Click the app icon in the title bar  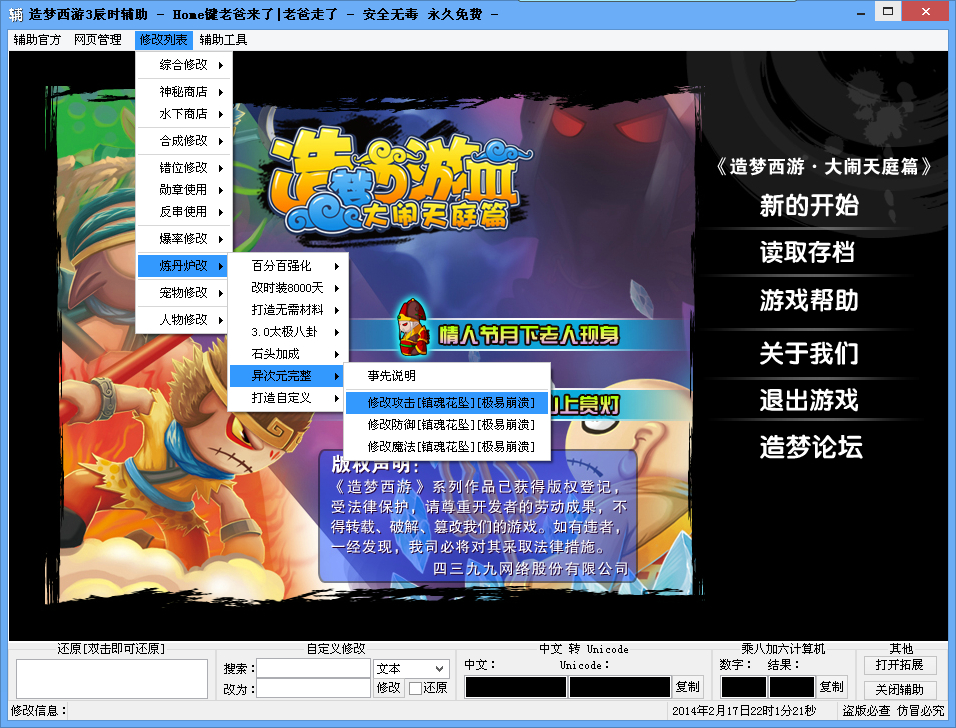(x=16, y=14)
